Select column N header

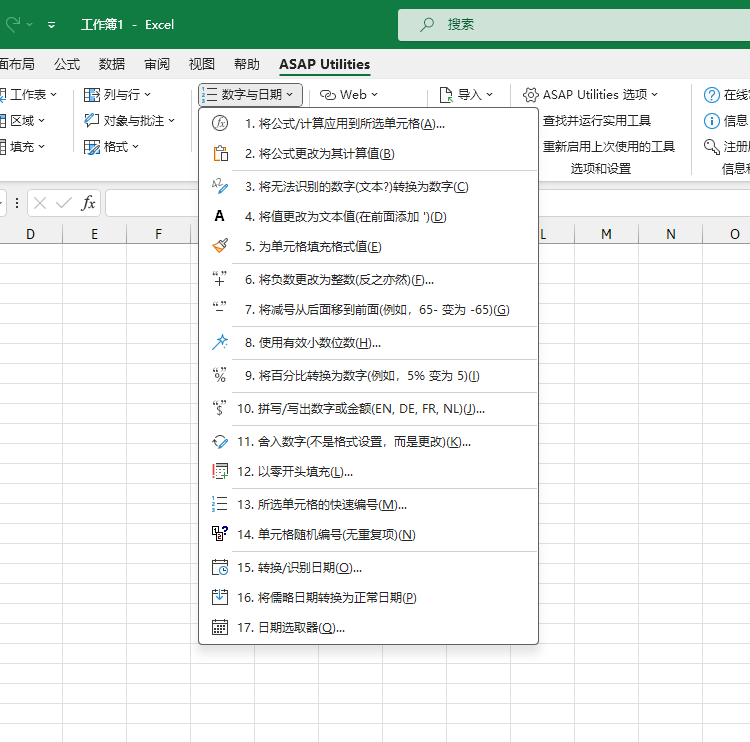click(671, 234)
